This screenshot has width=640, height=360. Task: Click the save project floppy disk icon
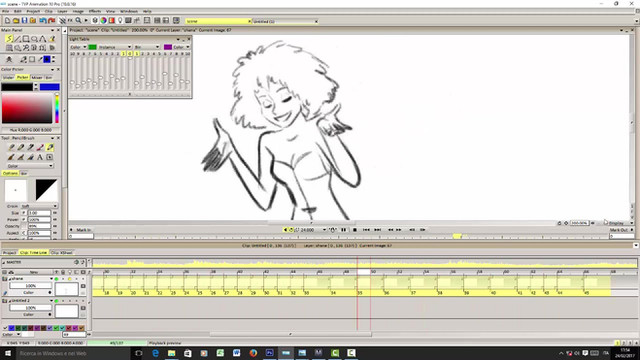(24, 20)
